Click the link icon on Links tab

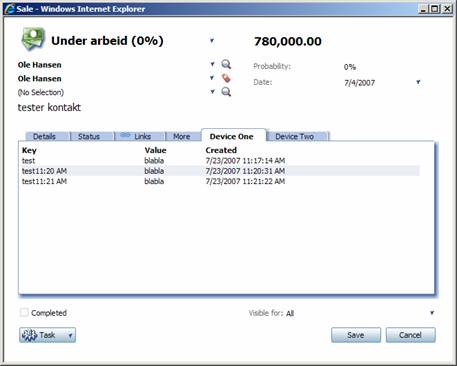pos(125,135)
